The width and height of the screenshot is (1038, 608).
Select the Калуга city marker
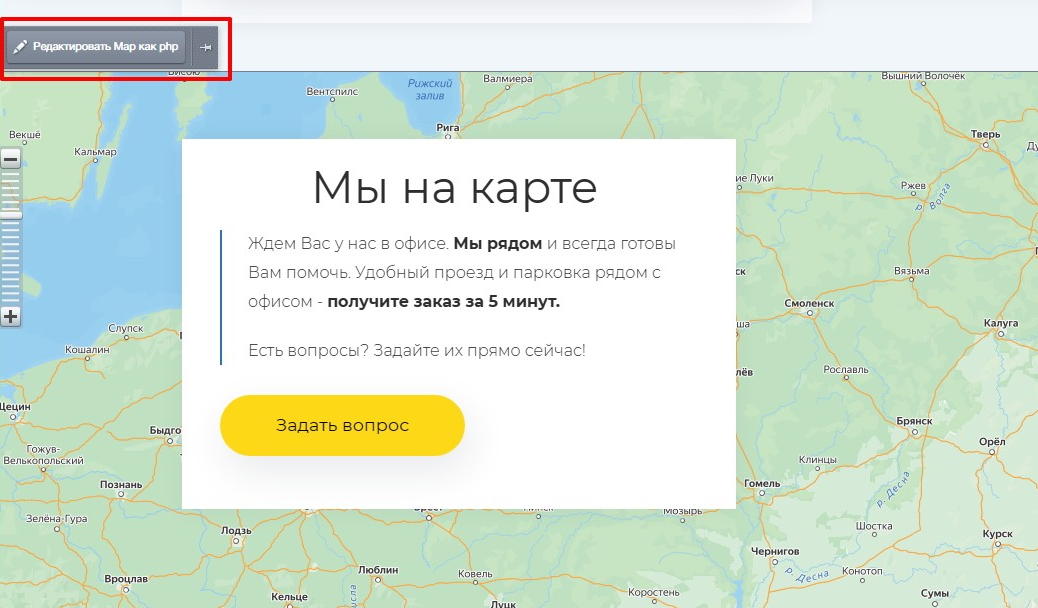(x=1000, y=335)
